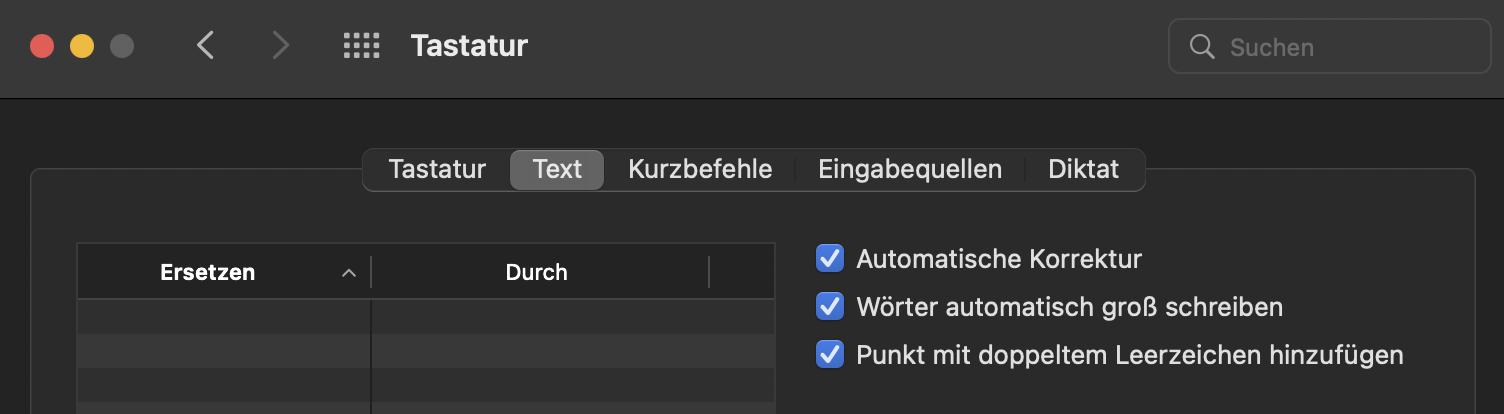Click the second row in Durch column
Screen dimensions: 1504x414
coord(572,350)
